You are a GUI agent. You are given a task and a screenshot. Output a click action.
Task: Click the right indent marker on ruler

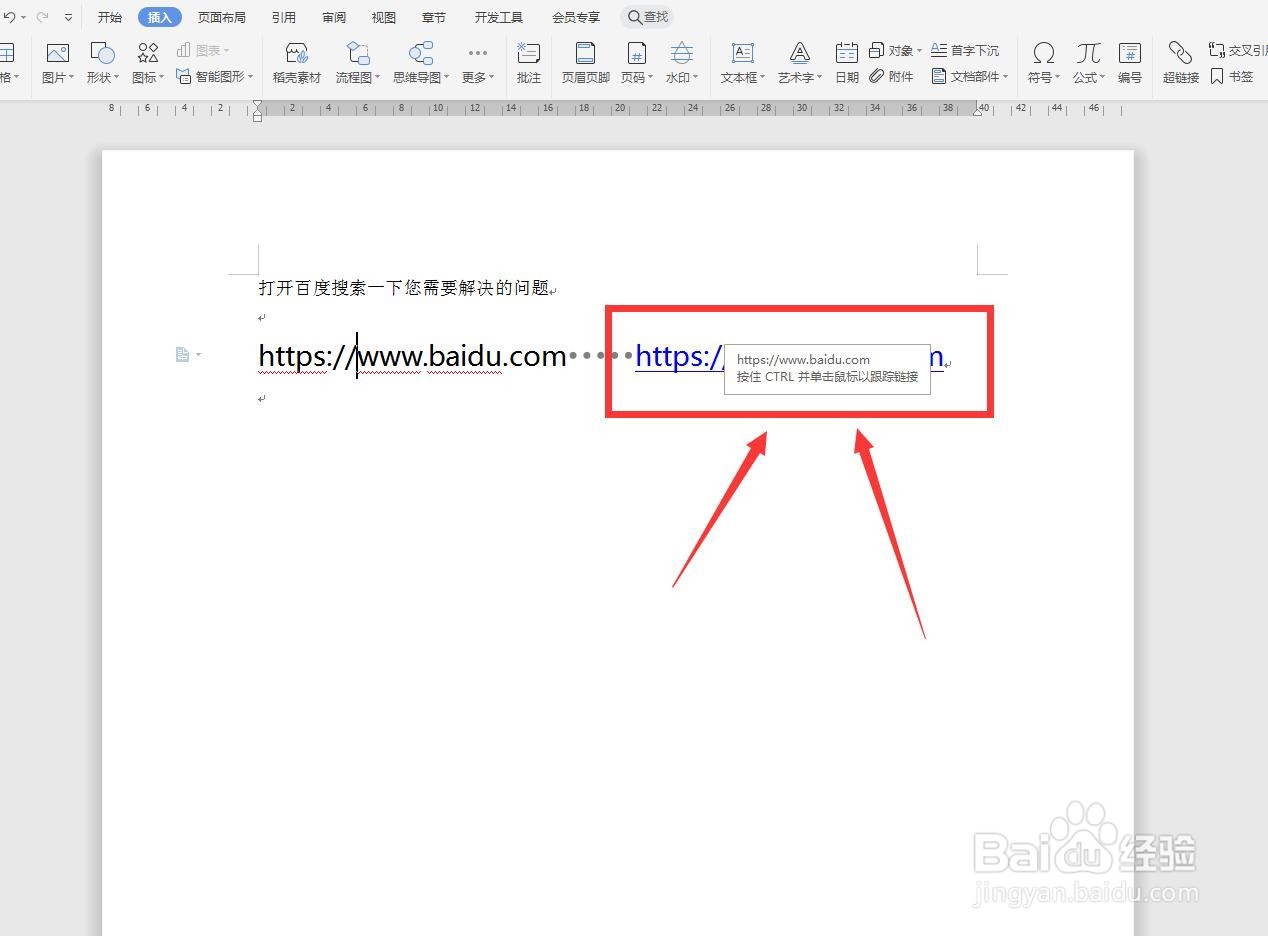[x=978, y=110]
